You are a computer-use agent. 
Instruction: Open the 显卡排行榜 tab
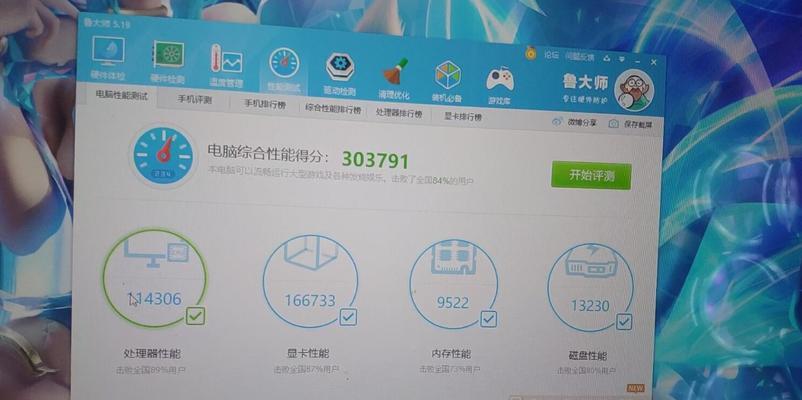(463, 117)
